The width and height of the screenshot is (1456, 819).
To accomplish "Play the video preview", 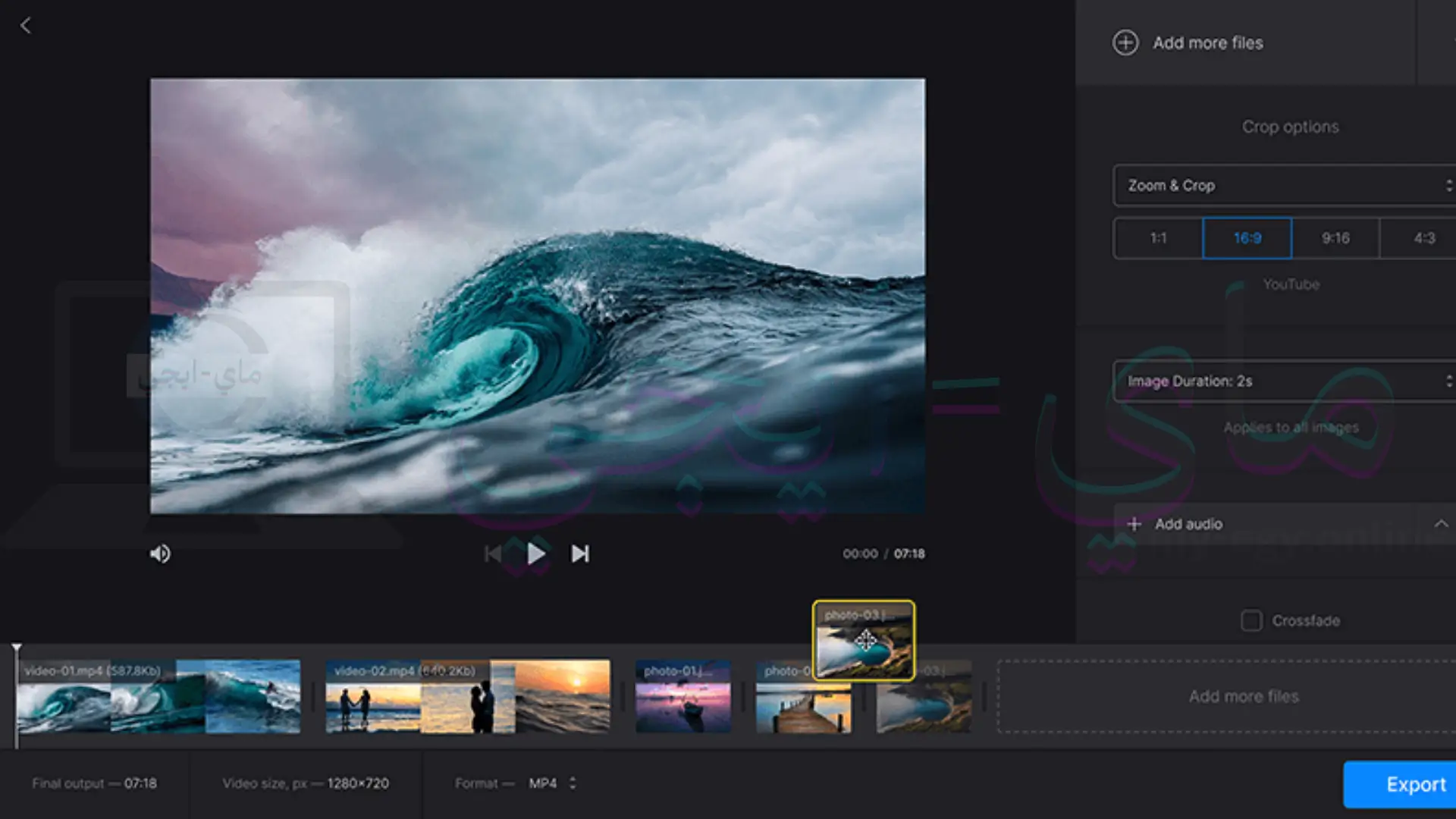I will coord(536,554).
